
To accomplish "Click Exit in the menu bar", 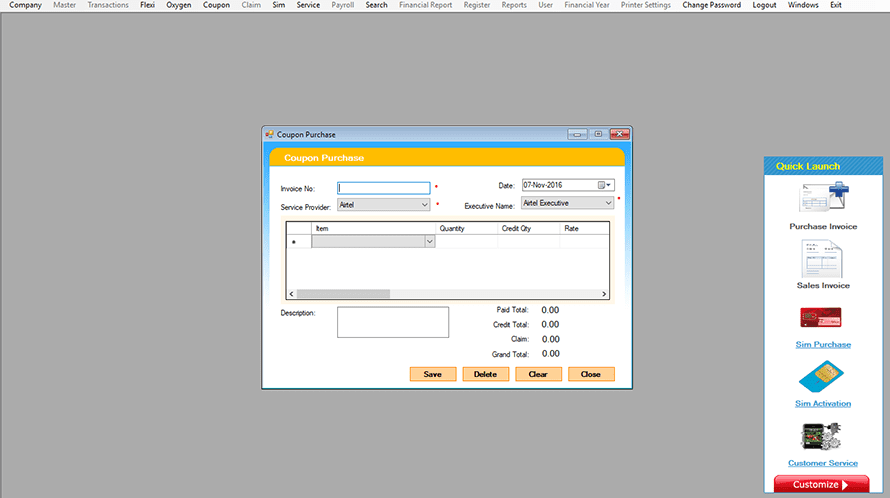I will pyautogui.click(x=836, y=5).
